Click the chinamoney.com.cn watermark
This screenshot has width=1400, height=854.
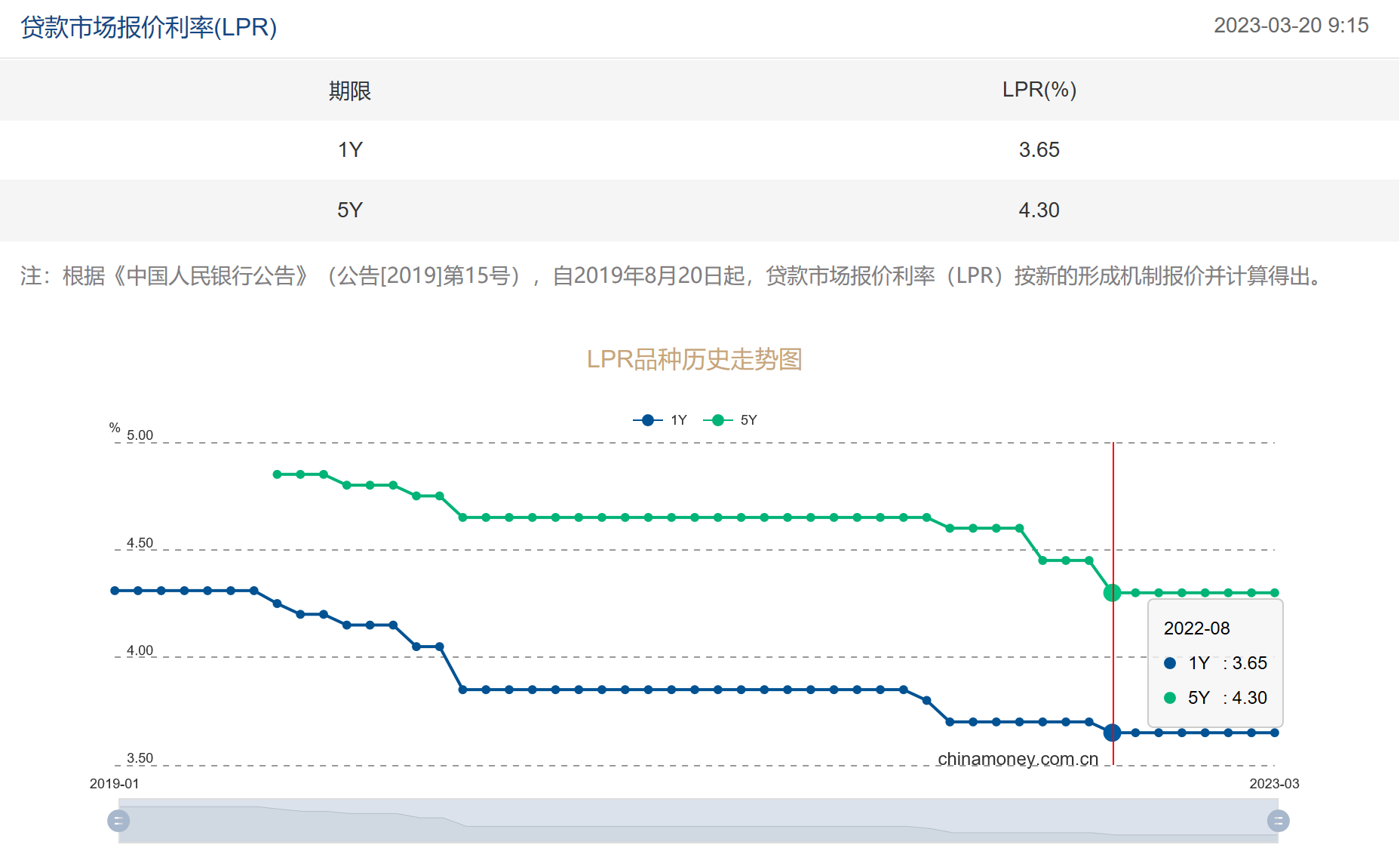1018,759
